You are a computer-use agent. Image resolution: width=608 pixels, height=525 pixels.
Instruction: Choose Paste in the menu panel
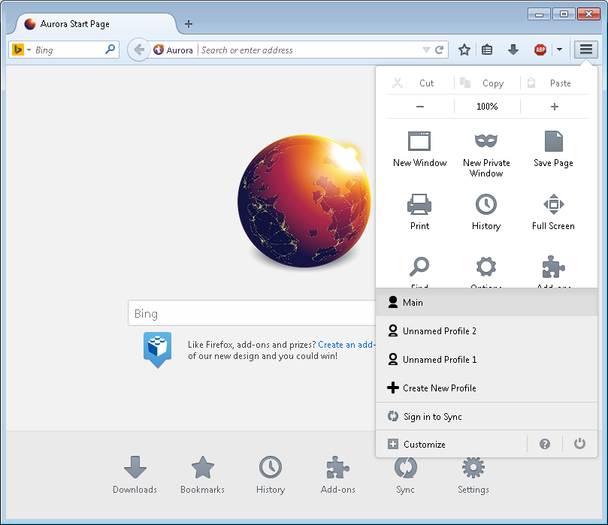(x=554, y=83)
